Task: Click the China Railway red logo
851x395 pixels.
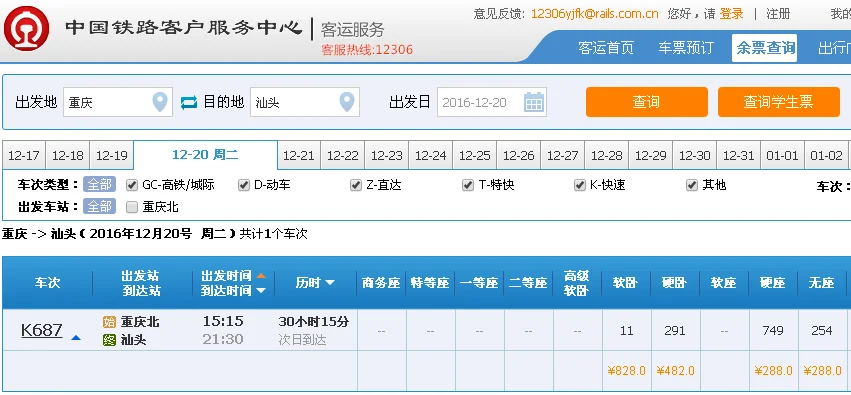Action: [x=27, y=28]
